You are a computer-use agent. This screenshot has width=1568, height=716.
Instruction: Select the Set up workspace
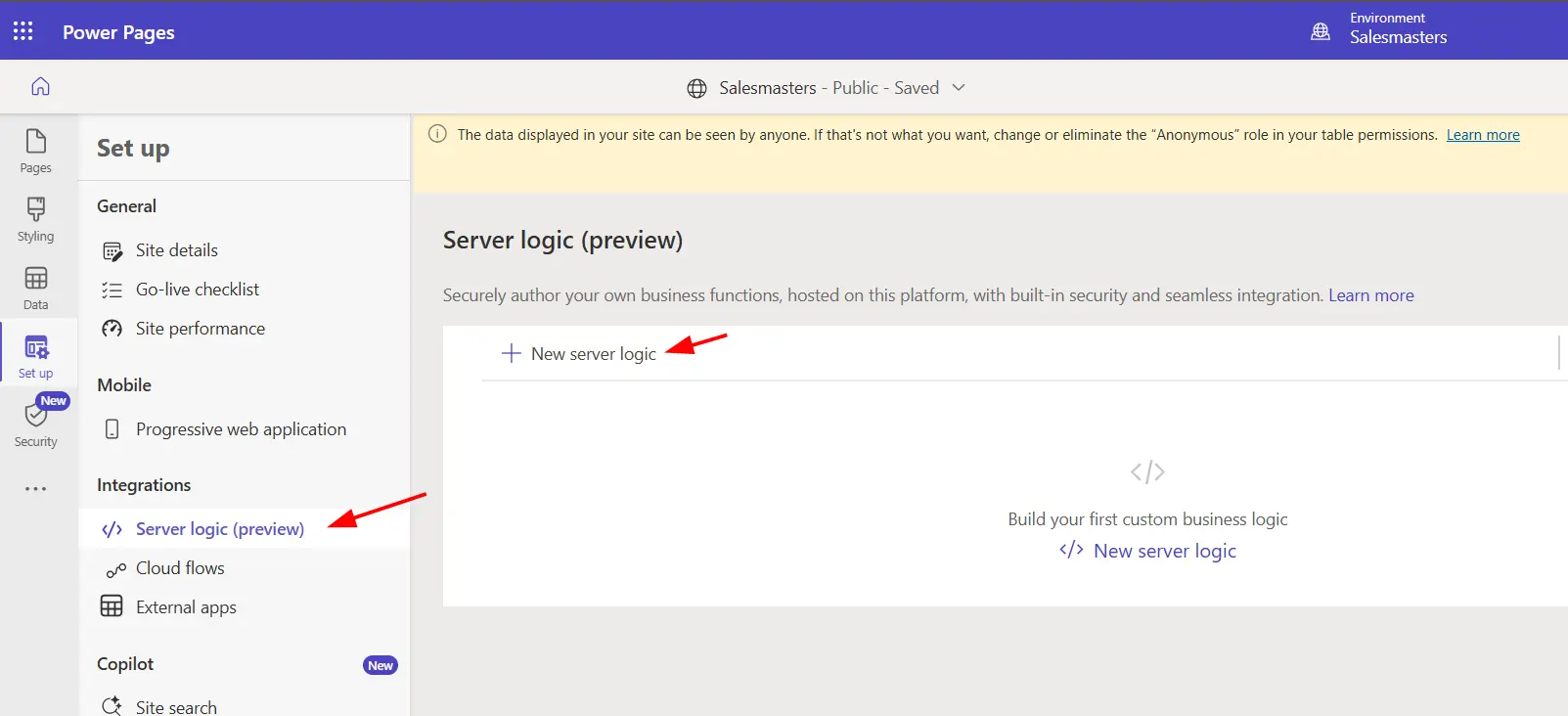[36, 356]
